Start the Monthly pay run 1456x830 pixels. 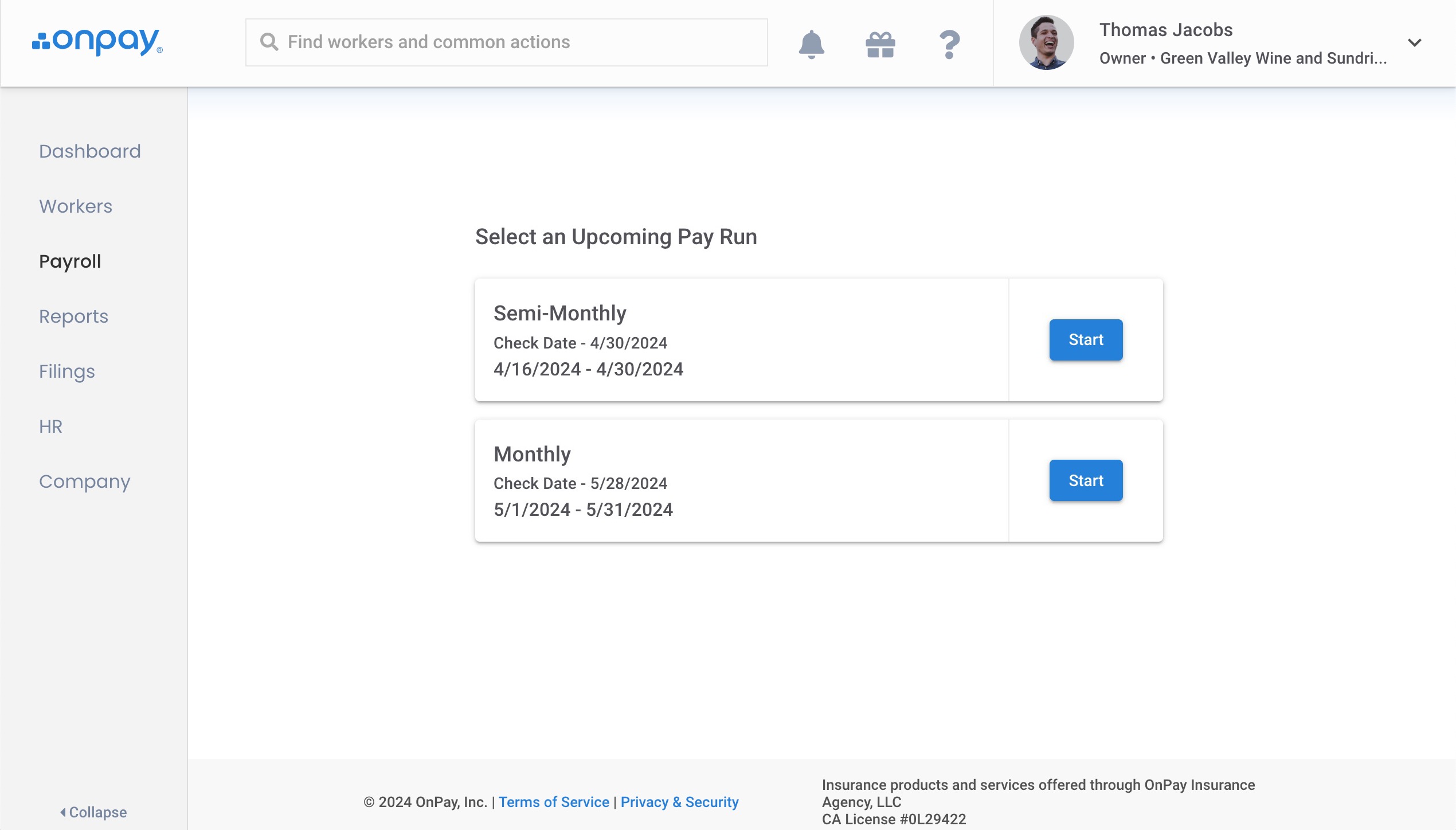point(1085,480)
